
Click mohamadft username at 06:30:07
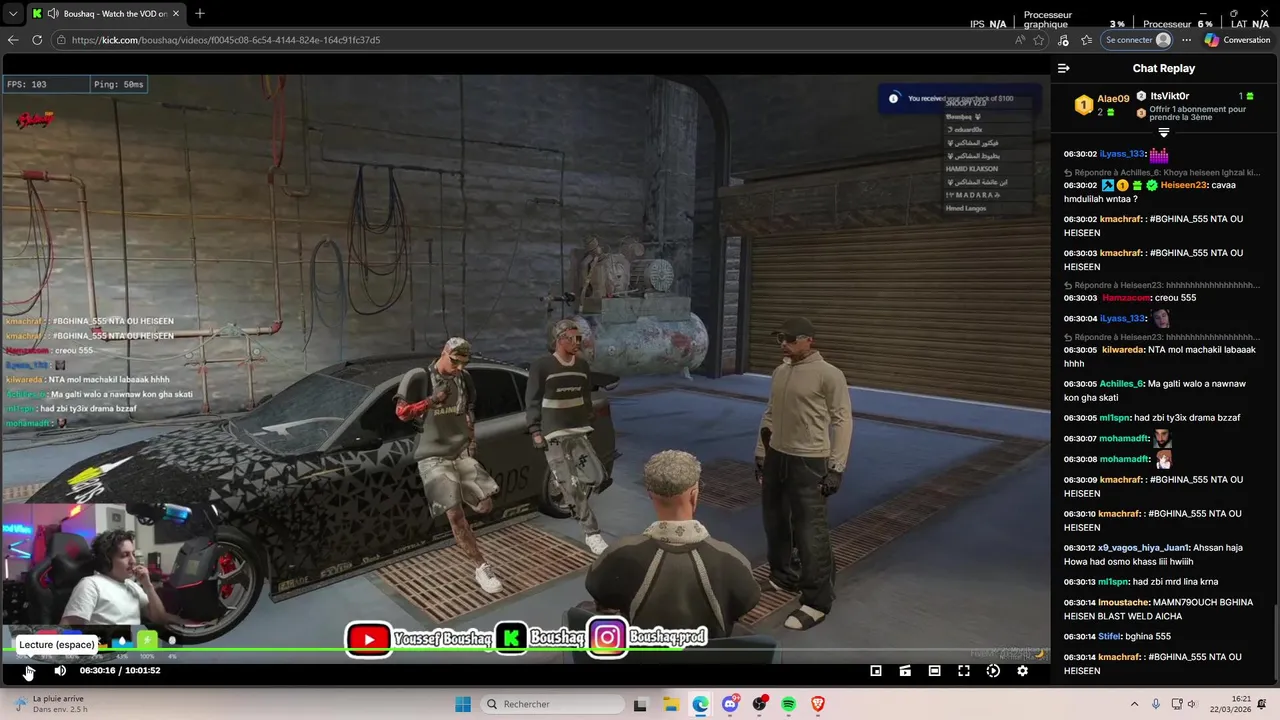click(1125, 439)
